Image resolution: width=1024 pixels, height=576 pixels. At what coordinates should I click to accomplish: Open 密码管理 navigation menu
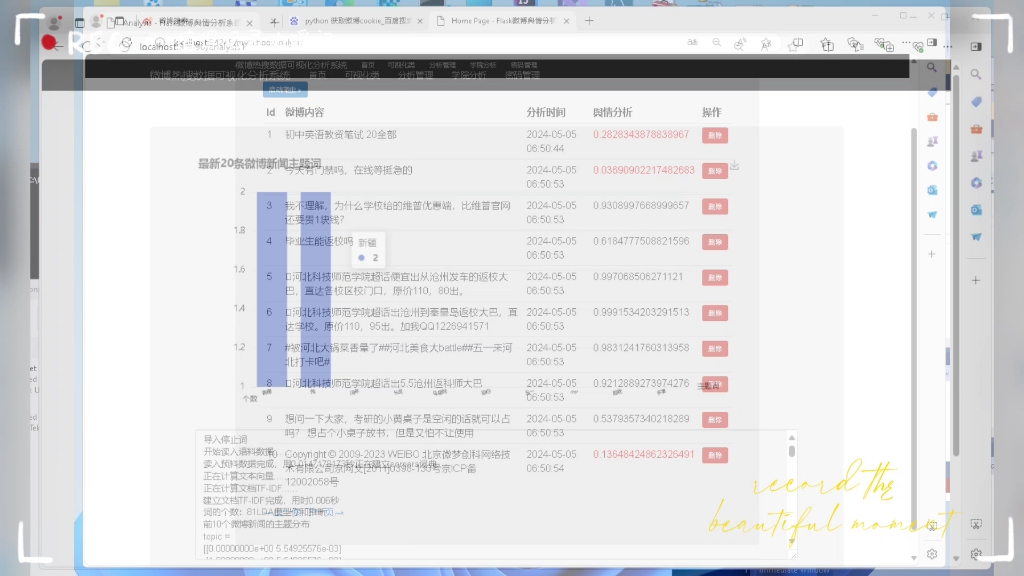click(522, 75)
